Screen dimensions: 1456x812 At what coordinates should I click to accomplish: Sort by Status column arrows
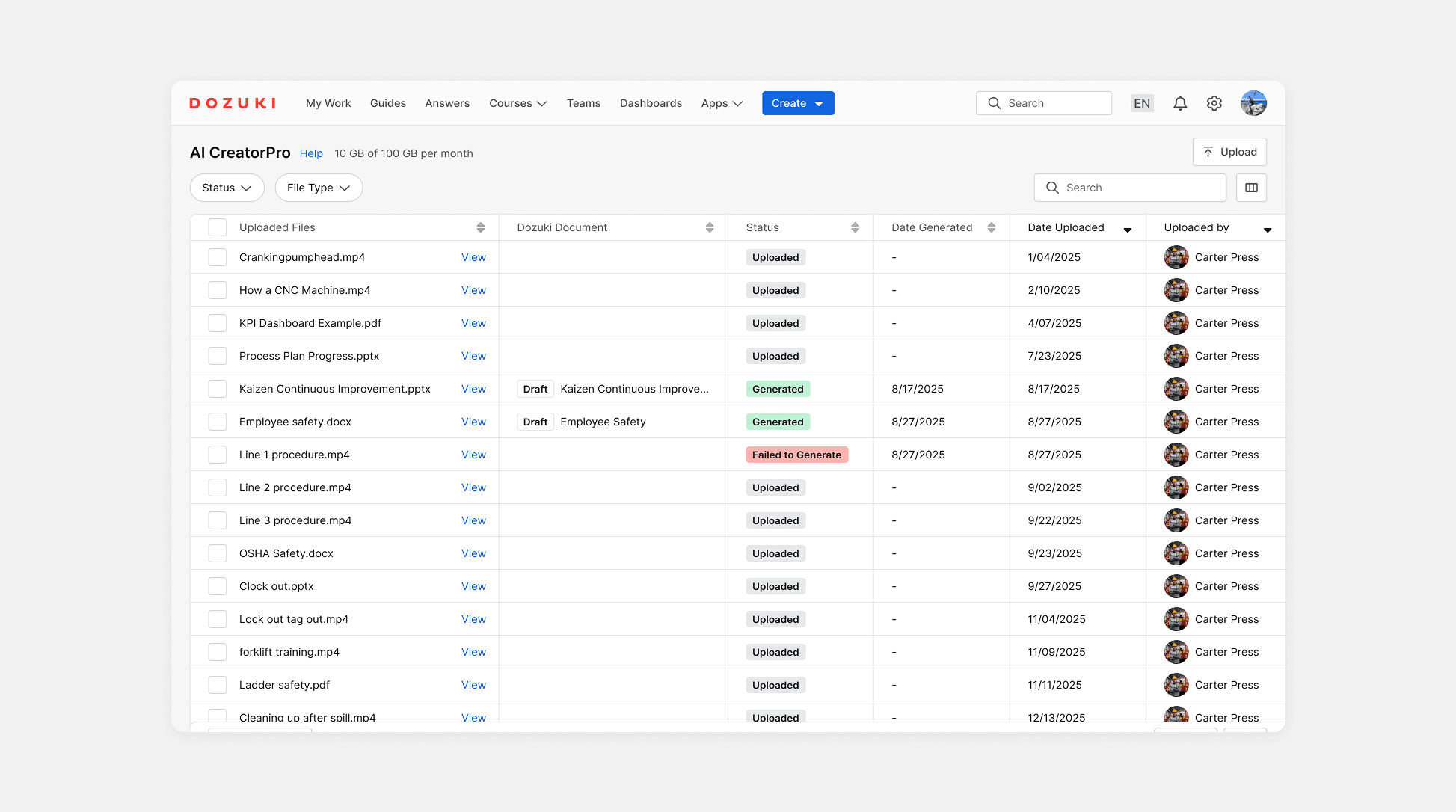point(855,227)
